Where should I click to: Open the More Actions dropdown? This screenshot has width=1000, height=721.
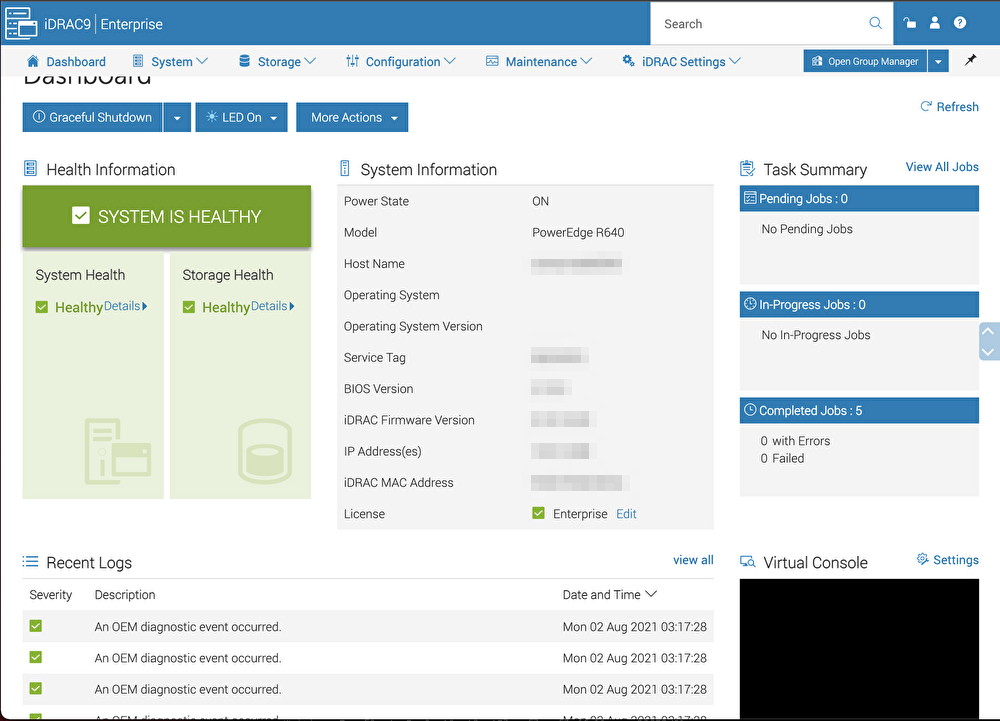[x=352, y=118]
